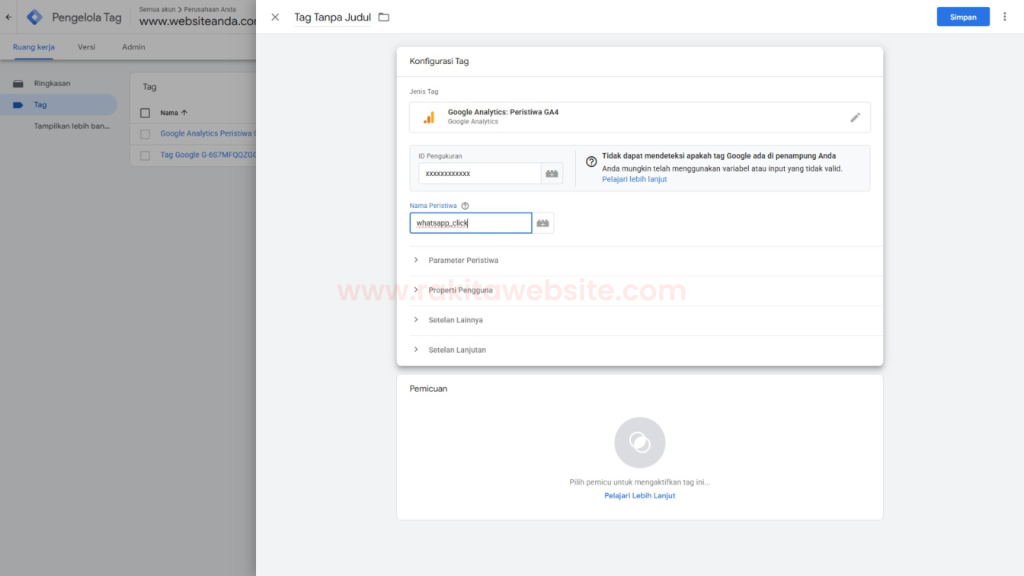Open the Google Analytics Peristiwa tag link
Image resolution: width=1024 pixels, height=576 pixels.
click(208, 133)
